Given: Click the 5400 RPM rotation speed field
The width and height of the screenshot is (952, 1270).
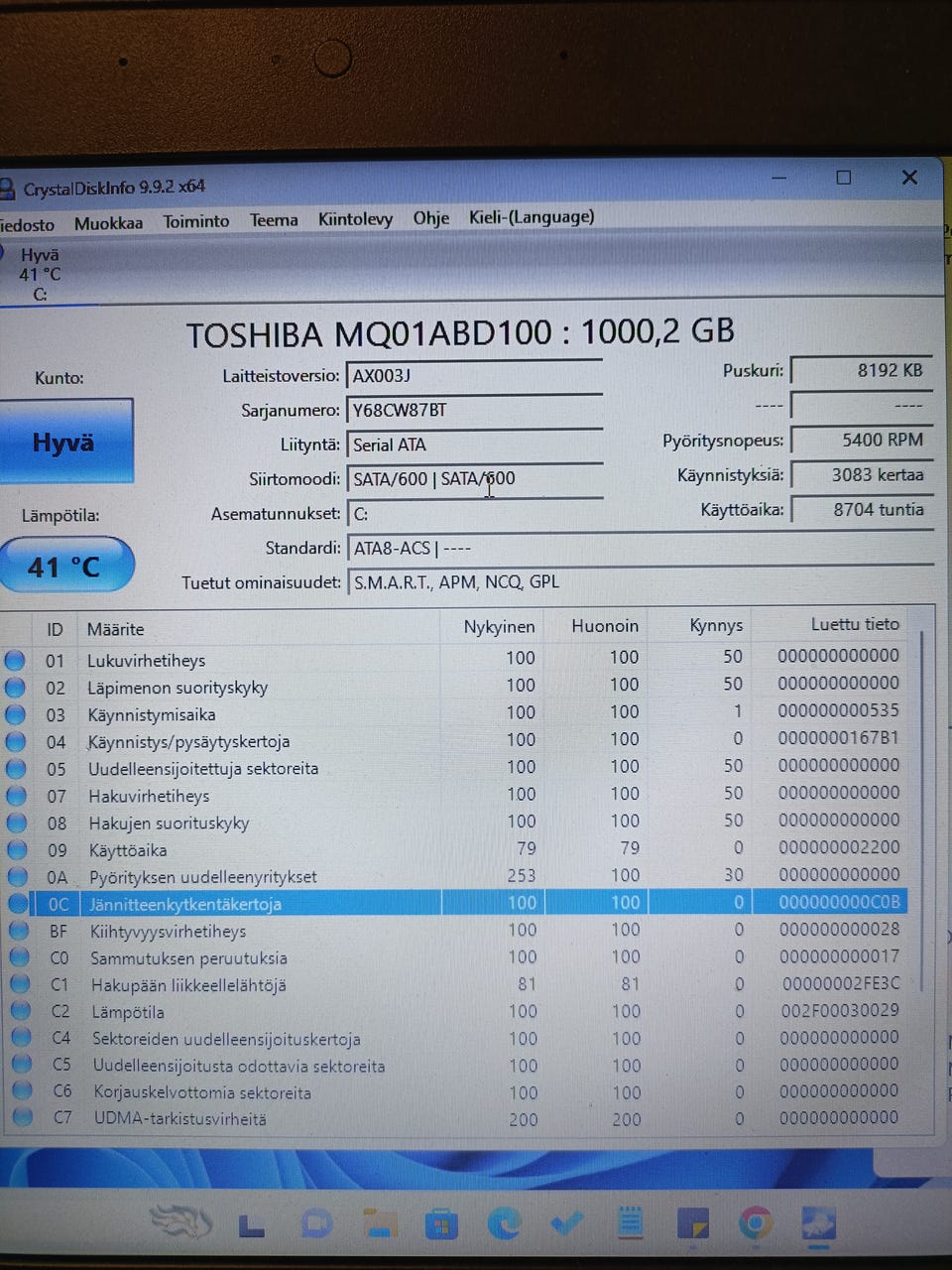Looking at the screenshot, I should (x=861, y=441).
